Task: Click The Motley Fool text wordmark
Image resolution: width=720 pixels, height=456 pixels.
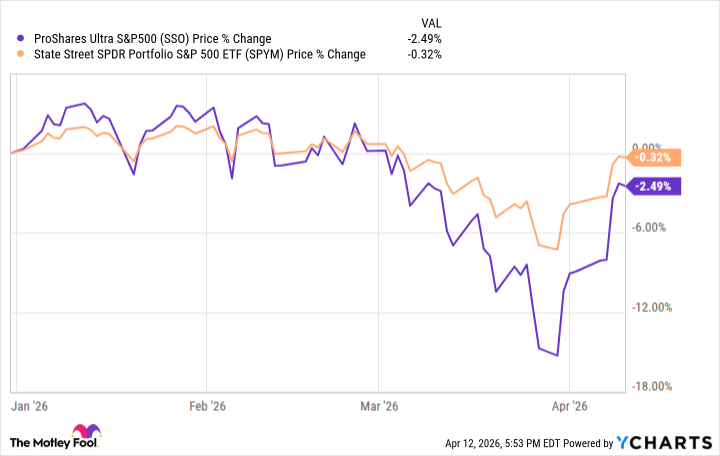Action: click(x=54, y=443)
